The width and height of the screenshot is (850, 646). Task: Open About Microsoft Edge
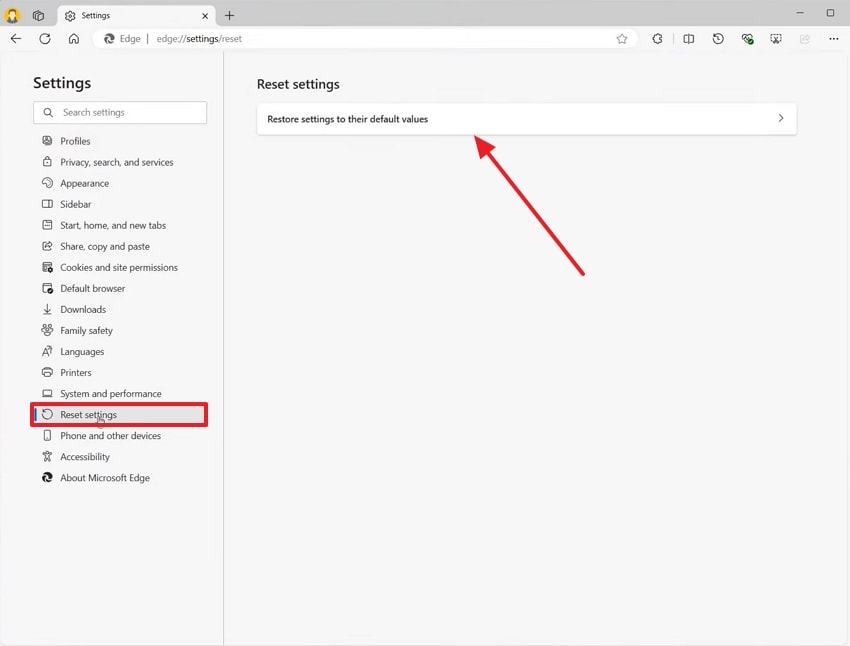pos(103,477)
